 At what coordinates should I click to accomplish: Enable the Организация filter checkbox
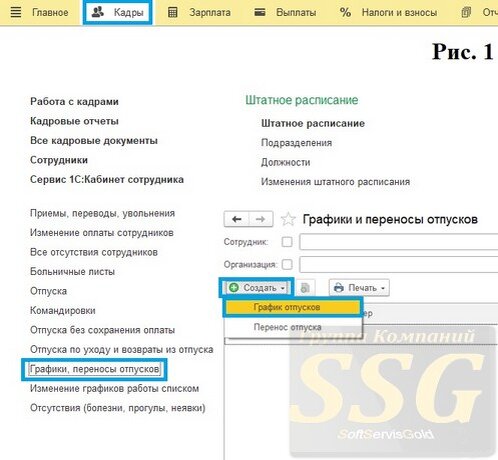click(287, 265)
